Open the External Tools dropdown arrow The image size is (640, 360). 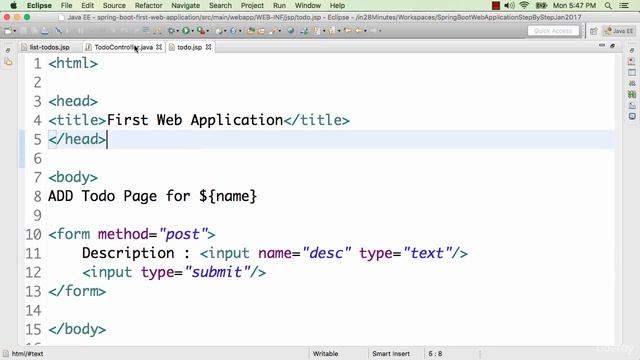pyautogui.click(x=208, y=31)
